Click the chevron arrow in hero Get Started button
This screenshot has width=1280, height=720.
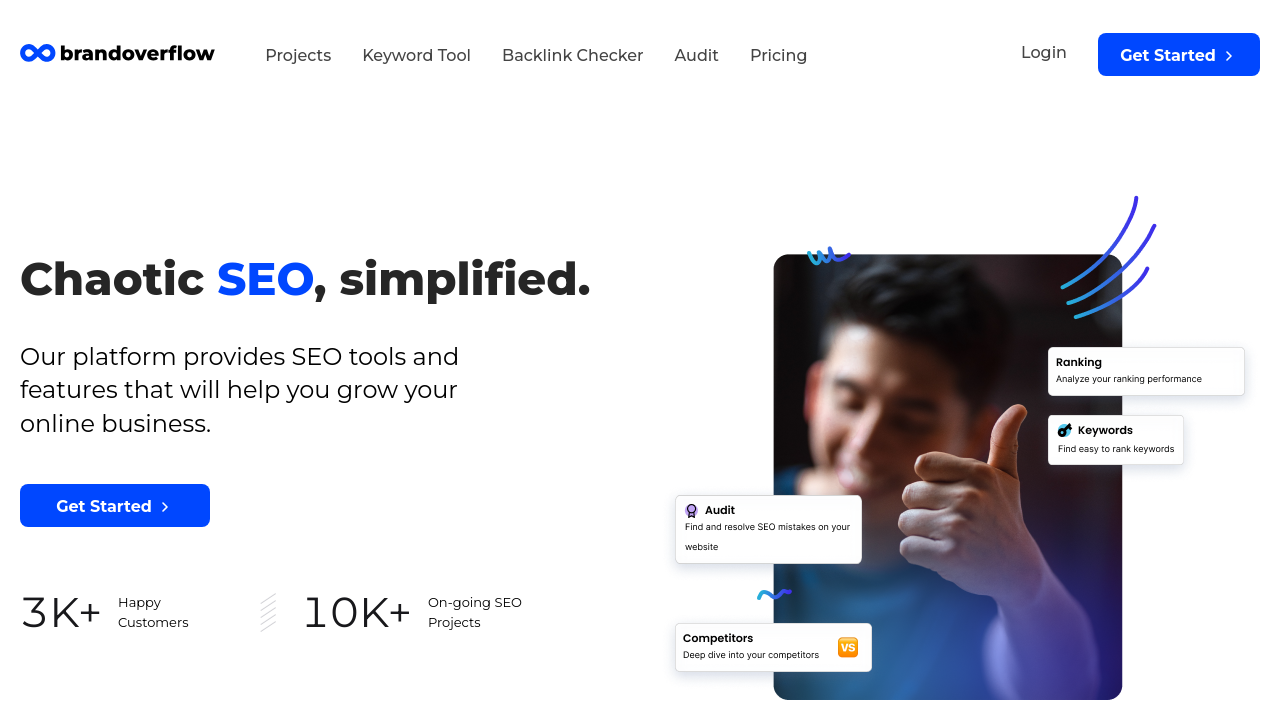click(x=165, y=507)
